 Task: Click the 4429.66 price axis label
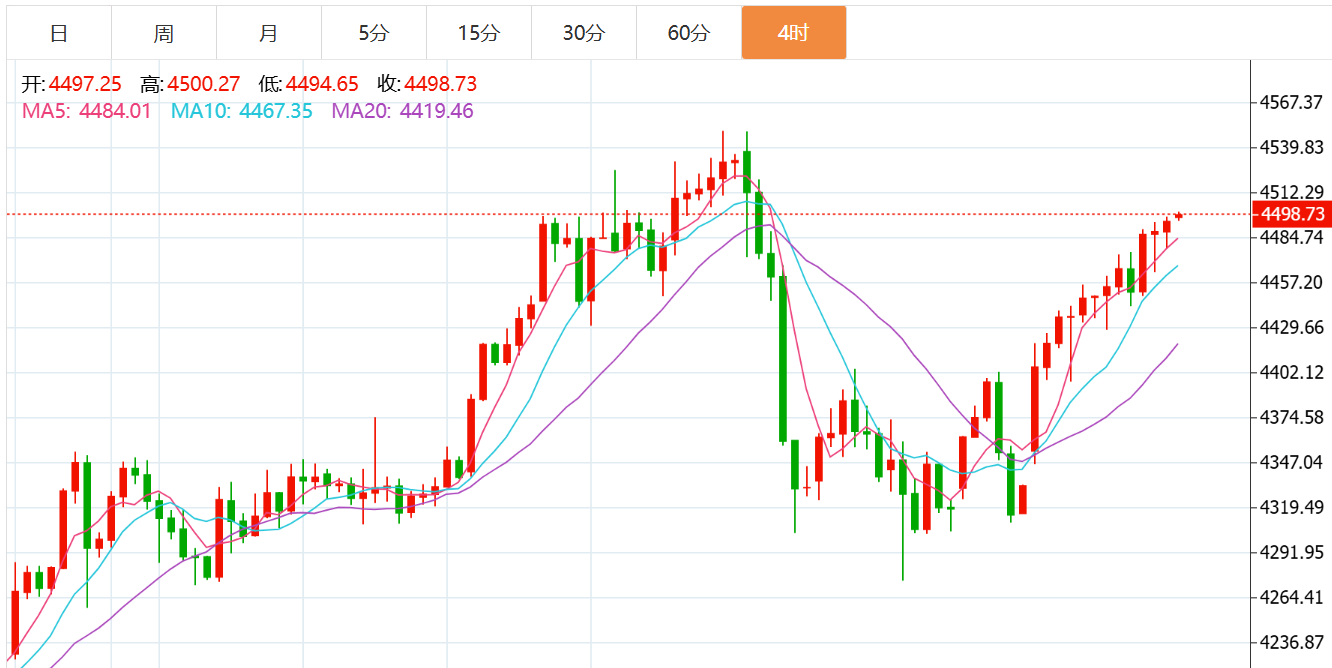(1292, 327)
